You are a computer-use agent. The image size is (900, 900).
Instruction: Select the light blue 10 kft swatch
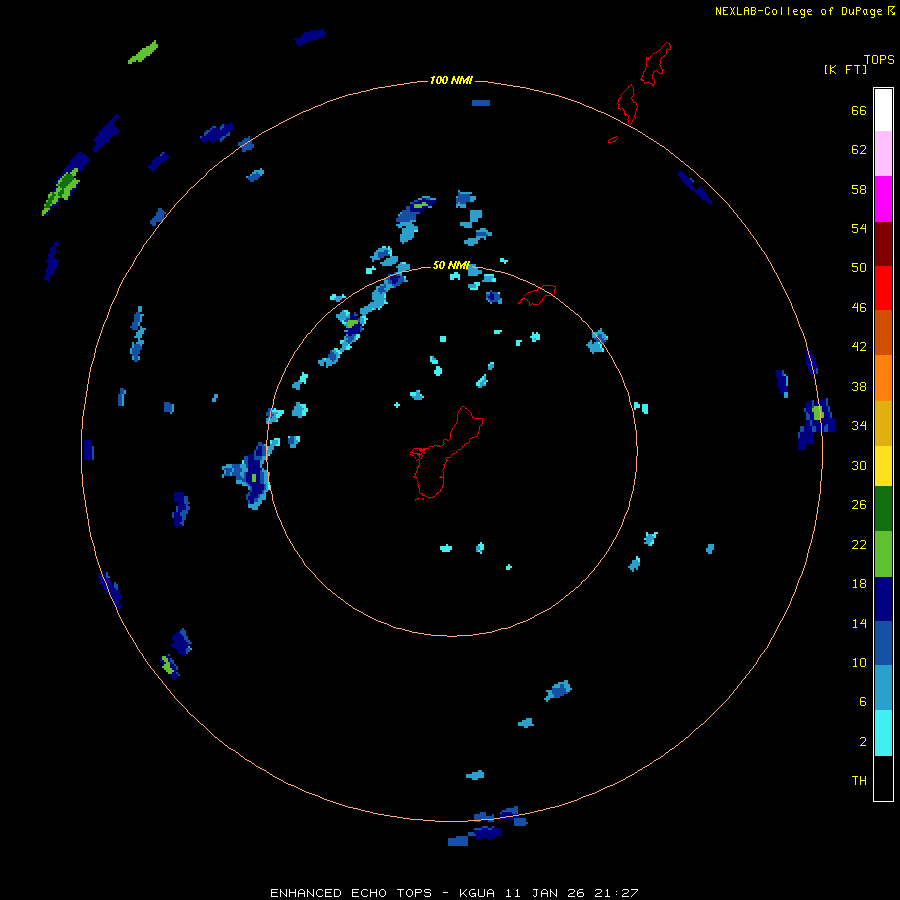(x=883, y=687)
